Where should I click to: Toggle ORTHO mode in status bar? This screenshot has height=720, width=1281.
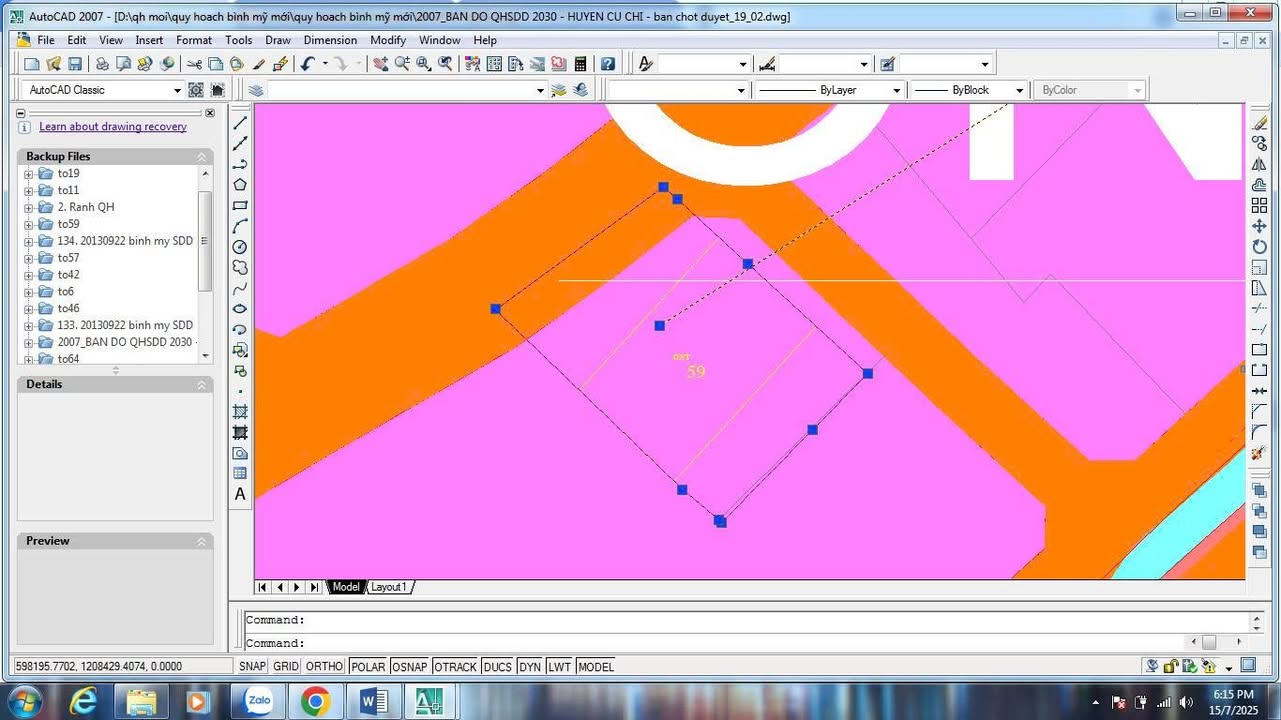point(323,667)
